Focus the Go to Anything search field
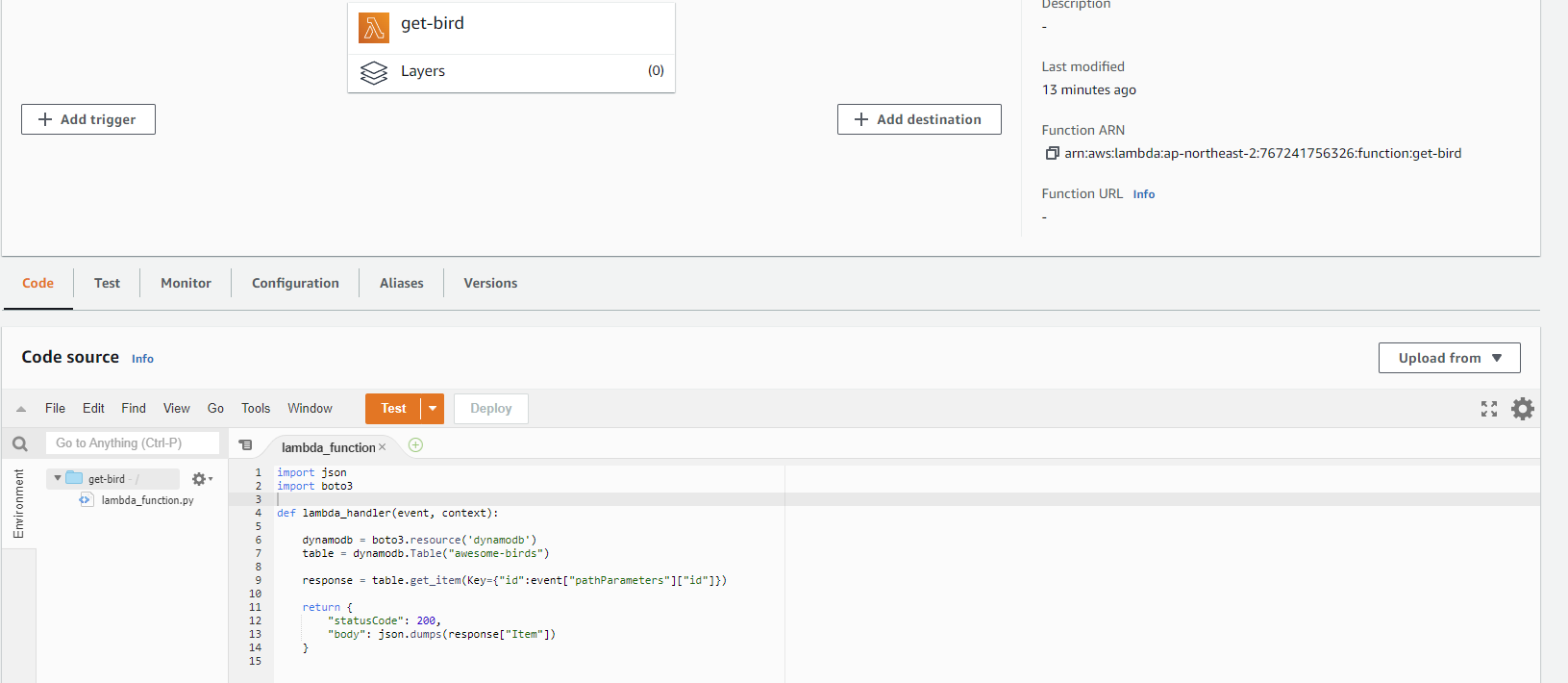 pos(133,443)
